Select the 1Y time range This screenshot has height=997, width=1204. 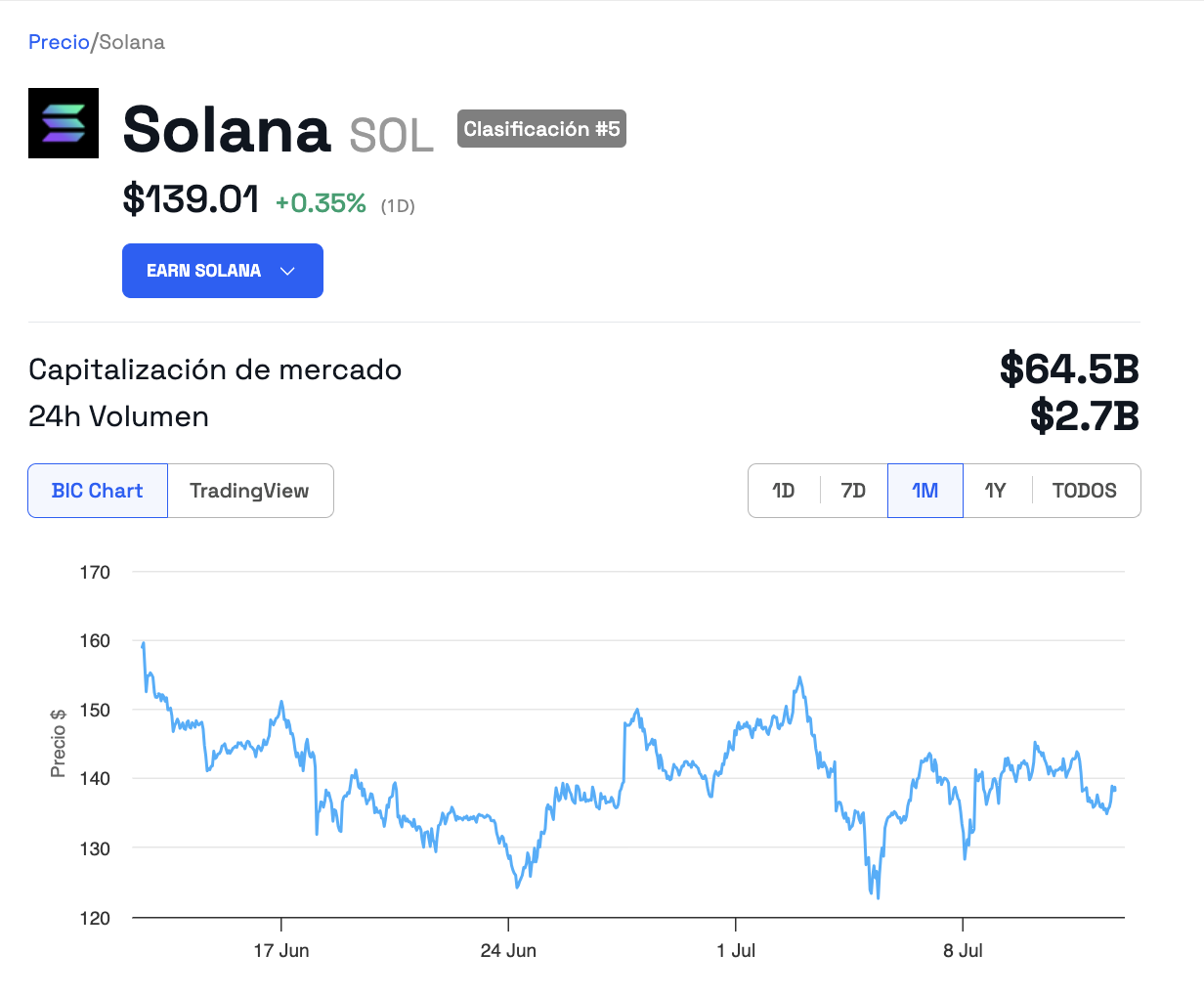click(x=995, y=491)
